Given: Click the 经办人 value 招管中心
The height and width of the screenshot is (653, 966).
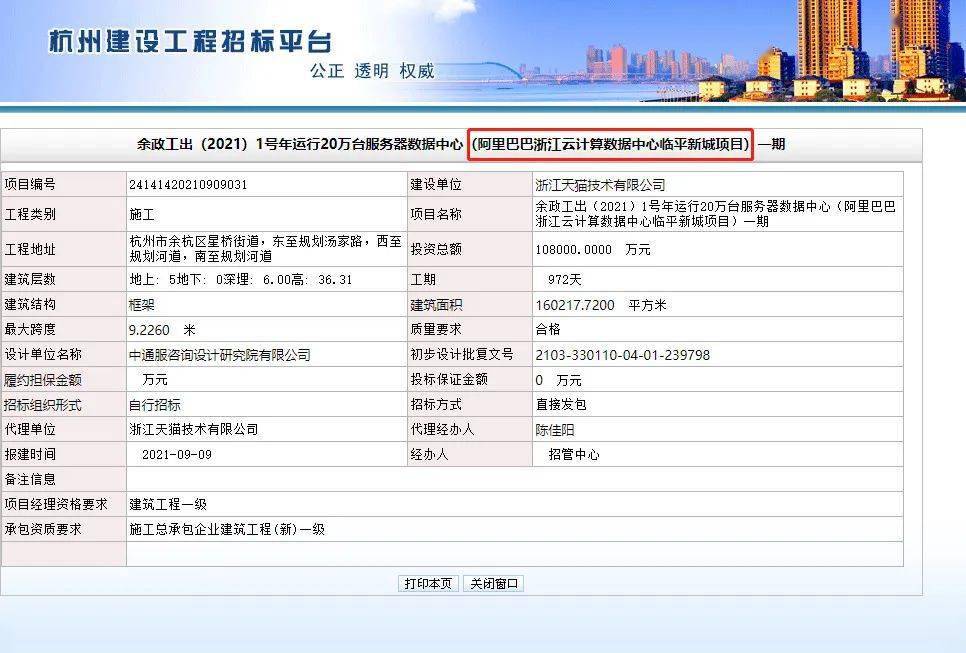Looking at the screenshot, I should tap(574, 455).
